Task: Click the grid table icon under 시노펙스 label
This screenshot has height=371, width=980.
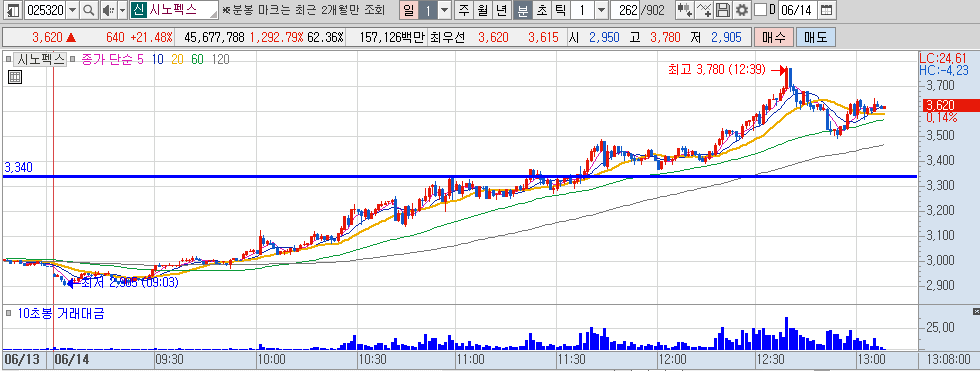Action: pyautogui.click(x=14, y=77)
